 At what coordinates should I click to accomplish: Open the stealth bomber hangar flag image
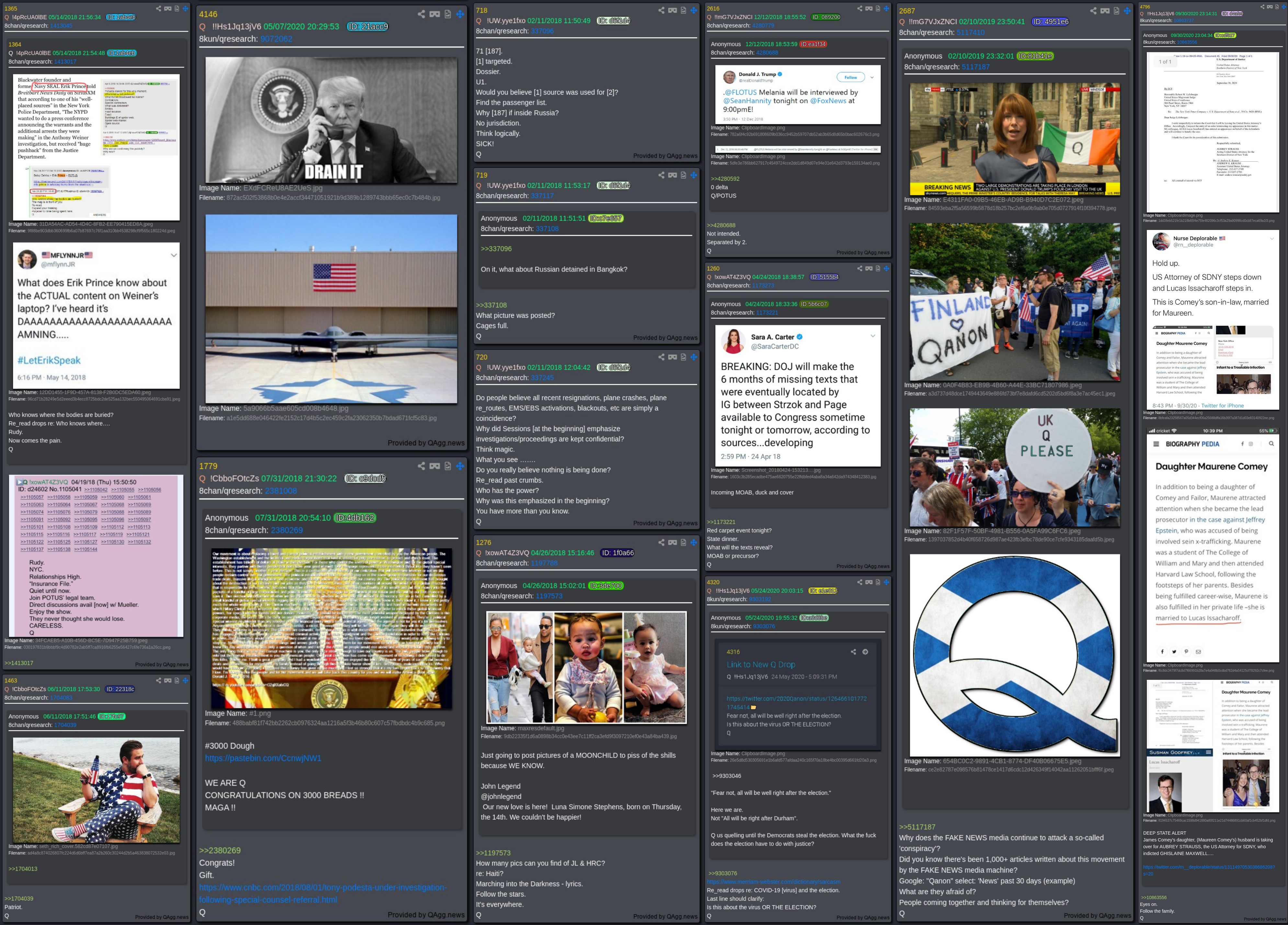pyautogui.click(x=331, y=309)
